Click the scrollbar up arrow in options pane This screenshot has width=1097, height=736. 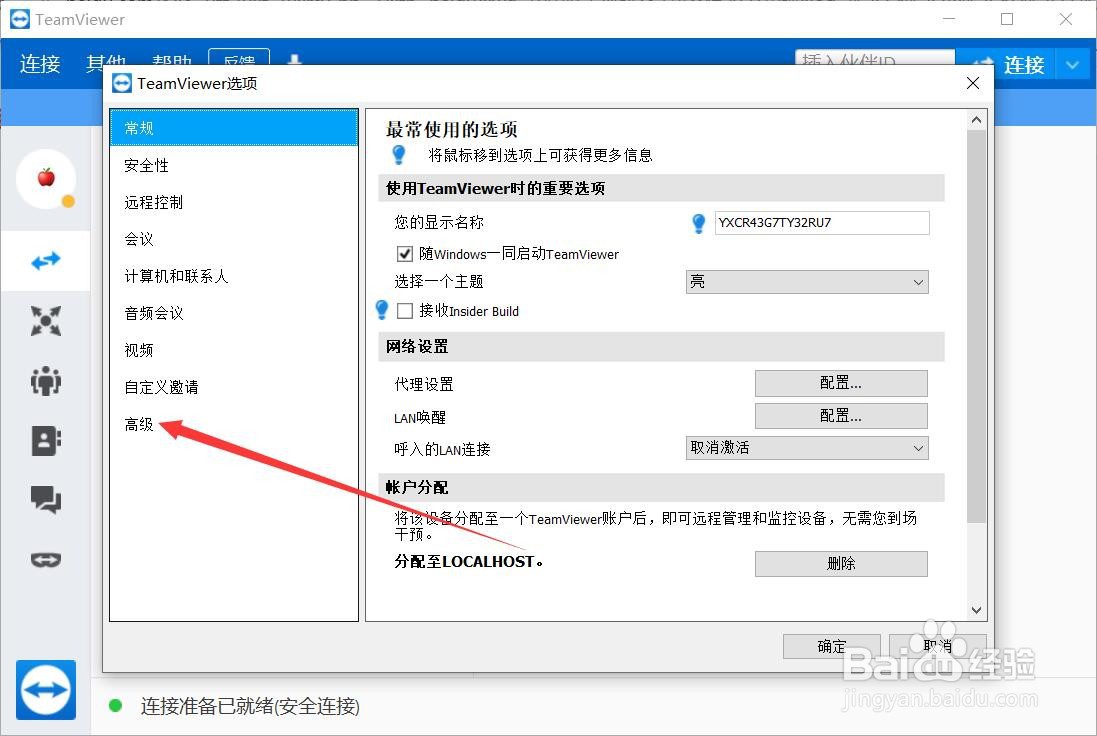coord(977,120)
